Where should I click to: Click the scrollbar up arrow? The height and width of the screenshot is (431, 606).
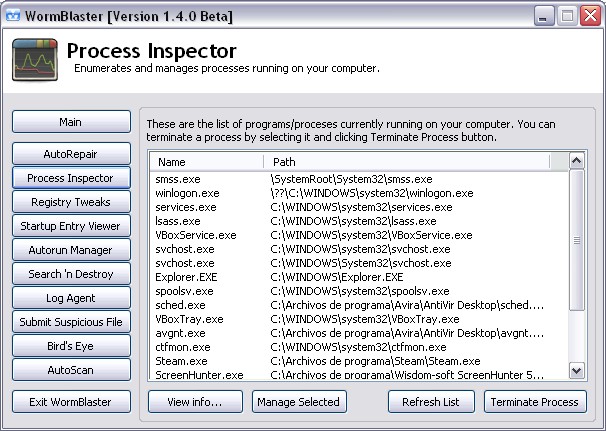pyautogui.click(x=577, y=161)
